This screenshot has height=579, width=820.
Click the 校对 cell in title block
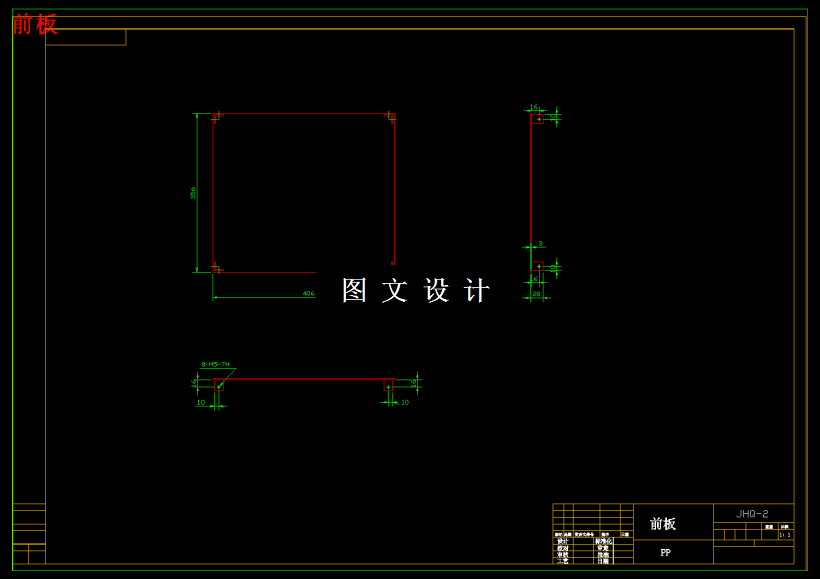click(563, 548)
